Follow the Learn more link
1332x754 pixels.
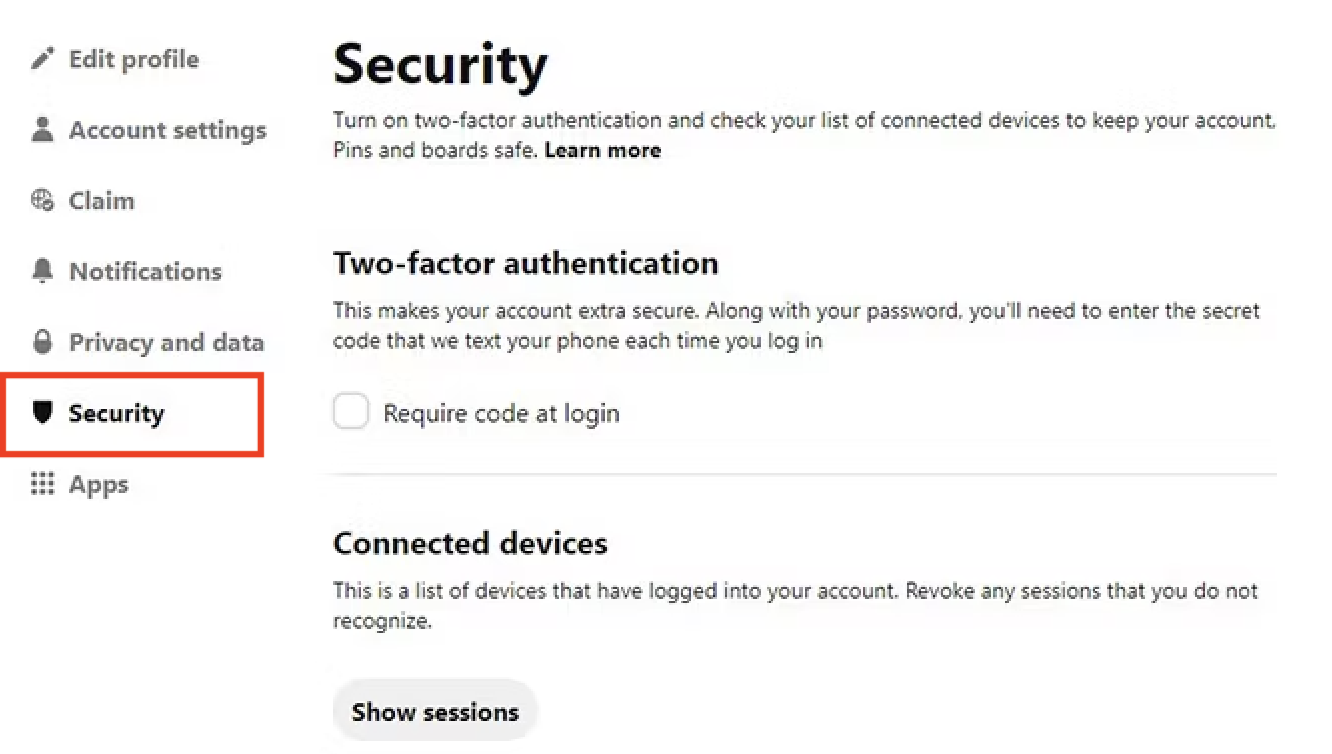602,151
